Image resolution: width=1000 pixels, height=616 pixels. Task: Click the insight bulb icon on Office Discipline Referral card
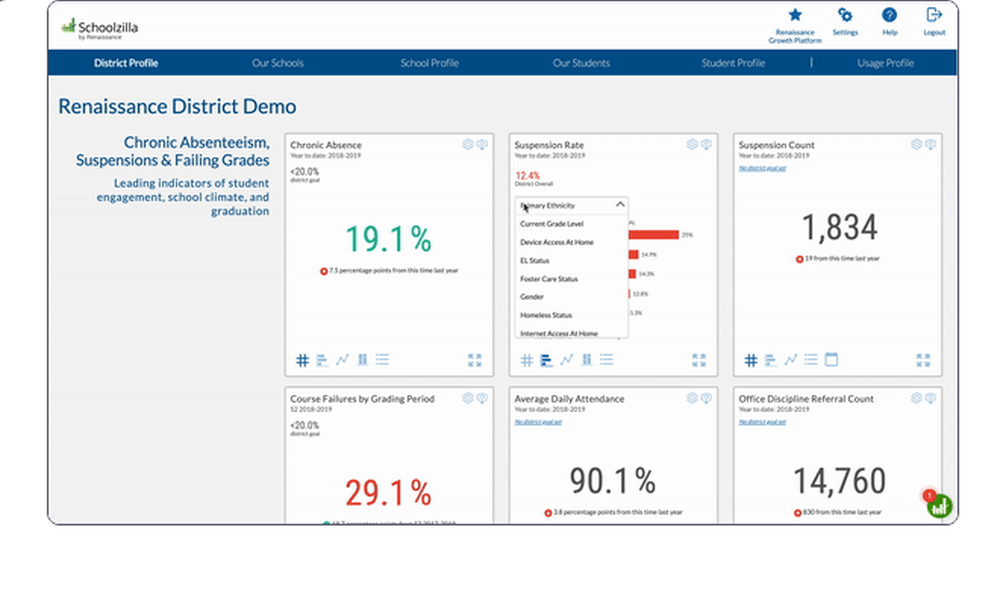coord(931,399)
